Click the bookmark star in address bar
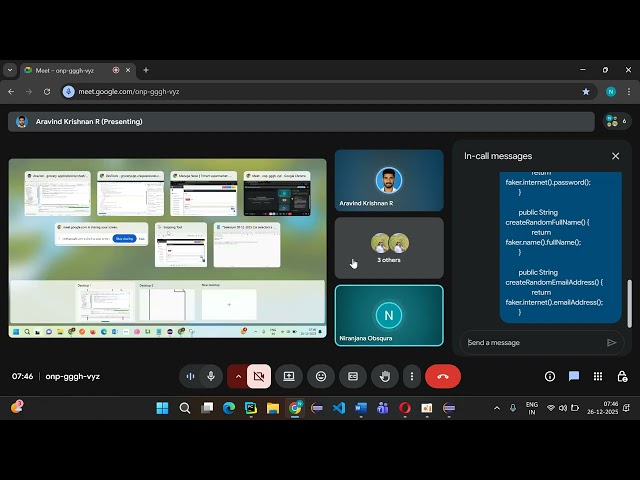The width and height of the screenshot is (640, 480). (586, 92)
